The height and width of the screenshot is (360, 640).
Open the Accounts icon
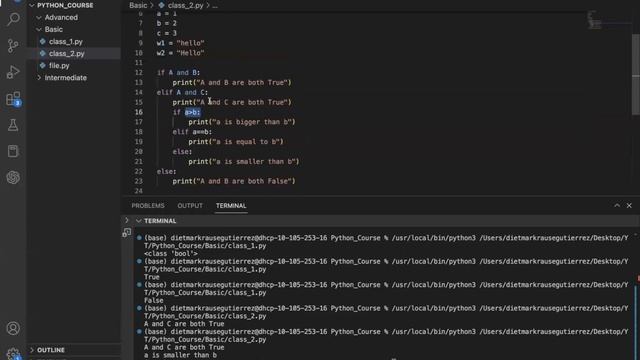[x=13, y=328]
